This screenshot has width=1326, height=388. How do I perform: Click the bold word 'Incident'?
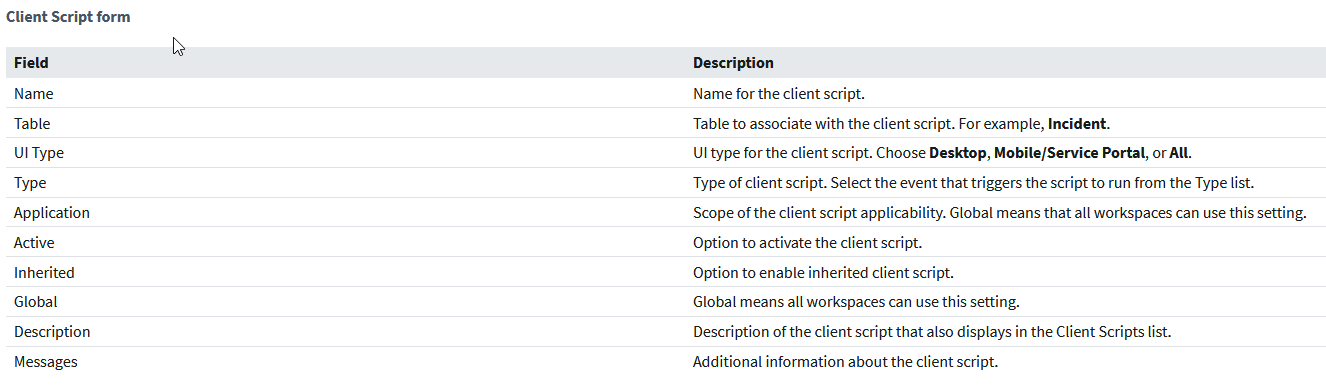(1077, 123)
